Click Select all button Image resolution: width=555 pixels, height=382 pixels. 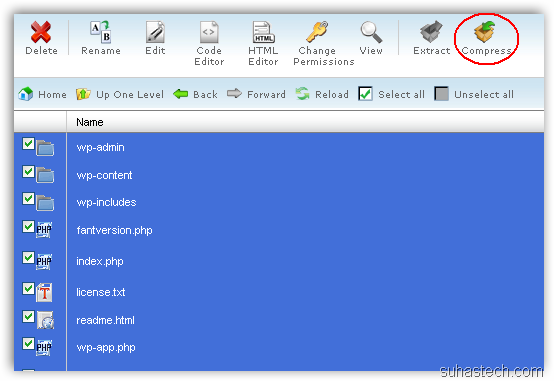tap(391, 94)
